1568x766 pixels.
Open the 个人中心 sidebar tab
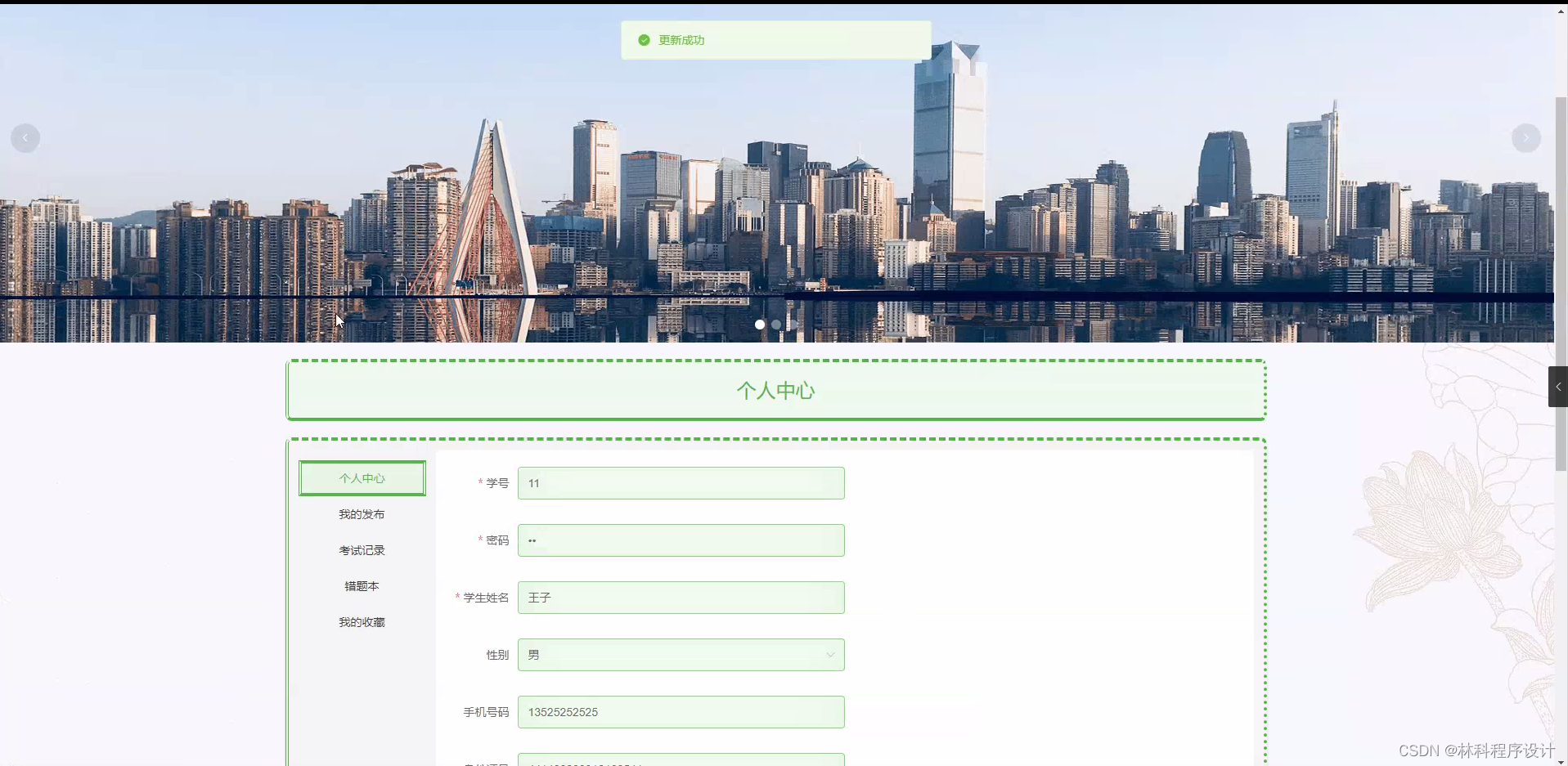pyautogui.click(x=362, y=478)
